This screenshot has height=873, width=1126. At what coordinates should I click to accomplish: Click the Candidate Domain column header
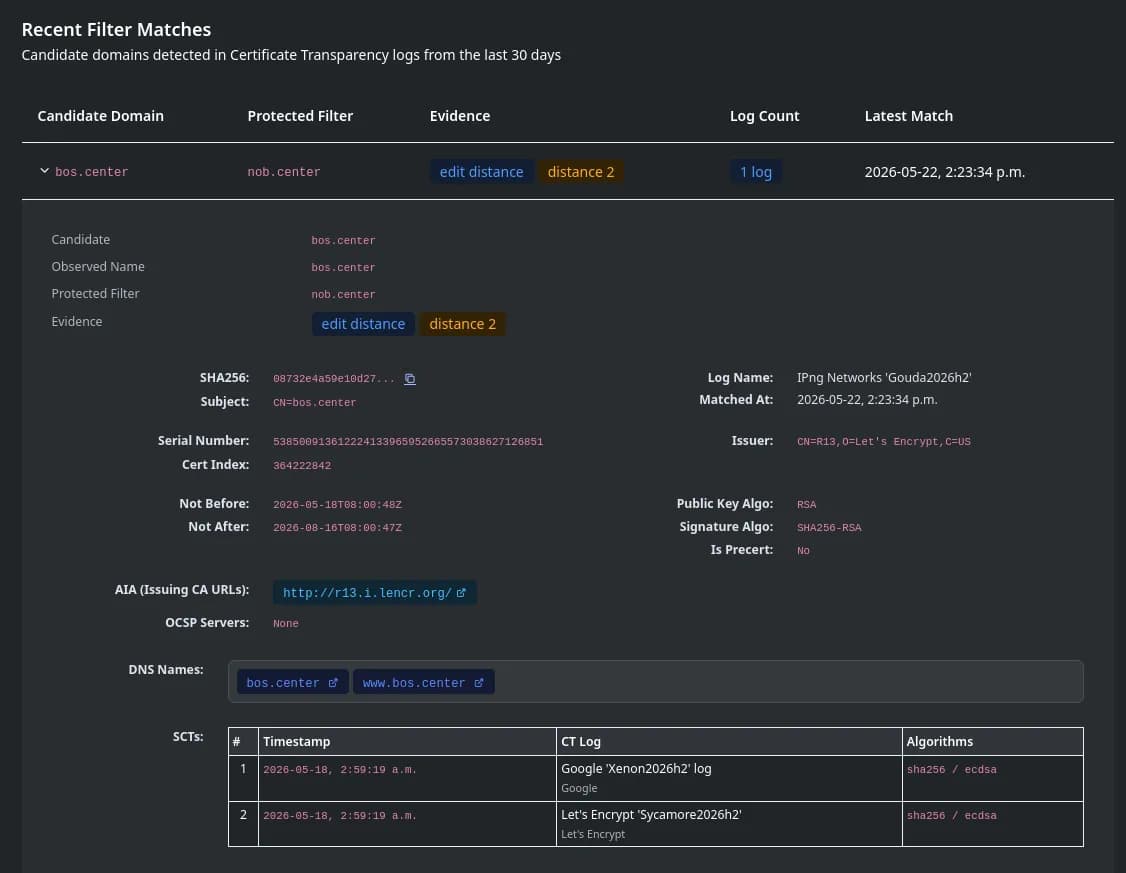click(101, 116)
